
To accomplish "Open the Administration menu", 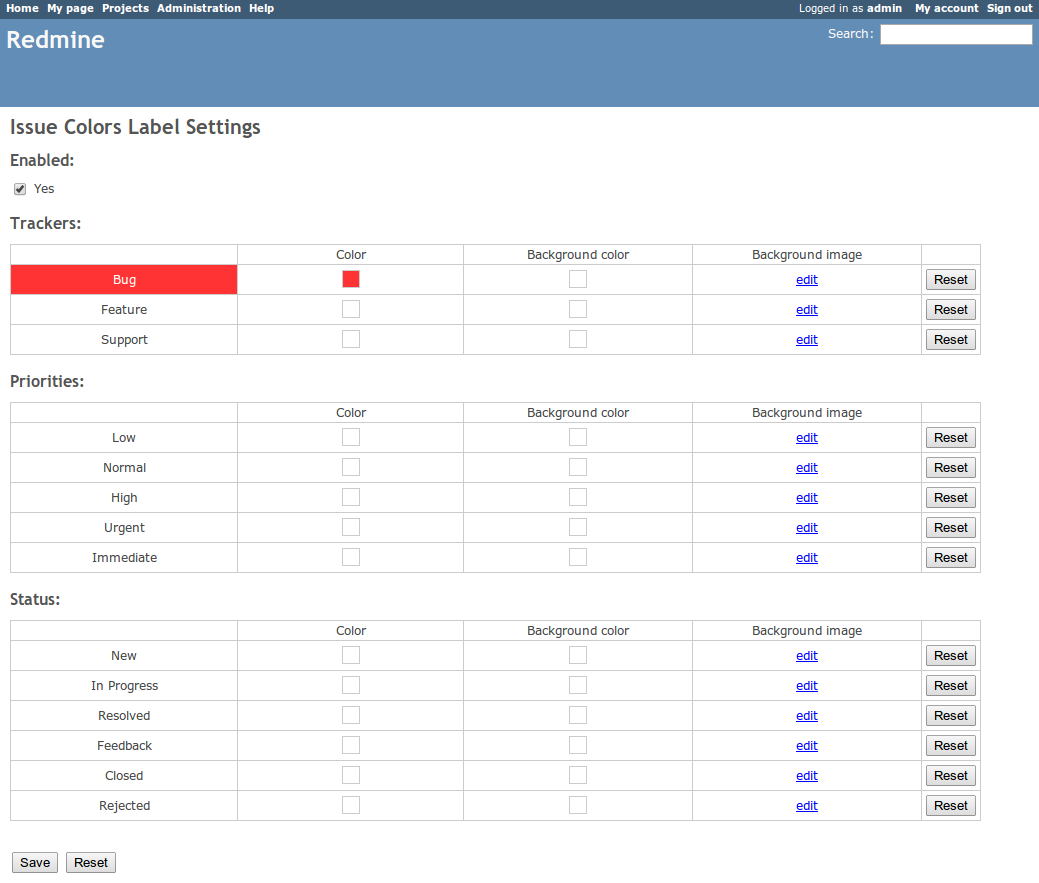I will point(199,8).
